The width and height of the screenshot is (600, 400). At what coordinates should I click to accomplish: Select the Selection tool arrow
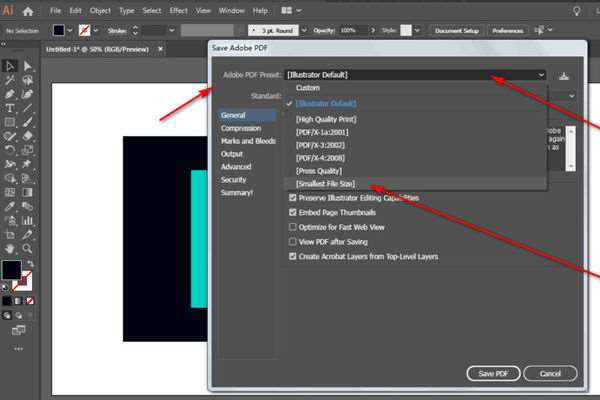(x=10, y=66)
